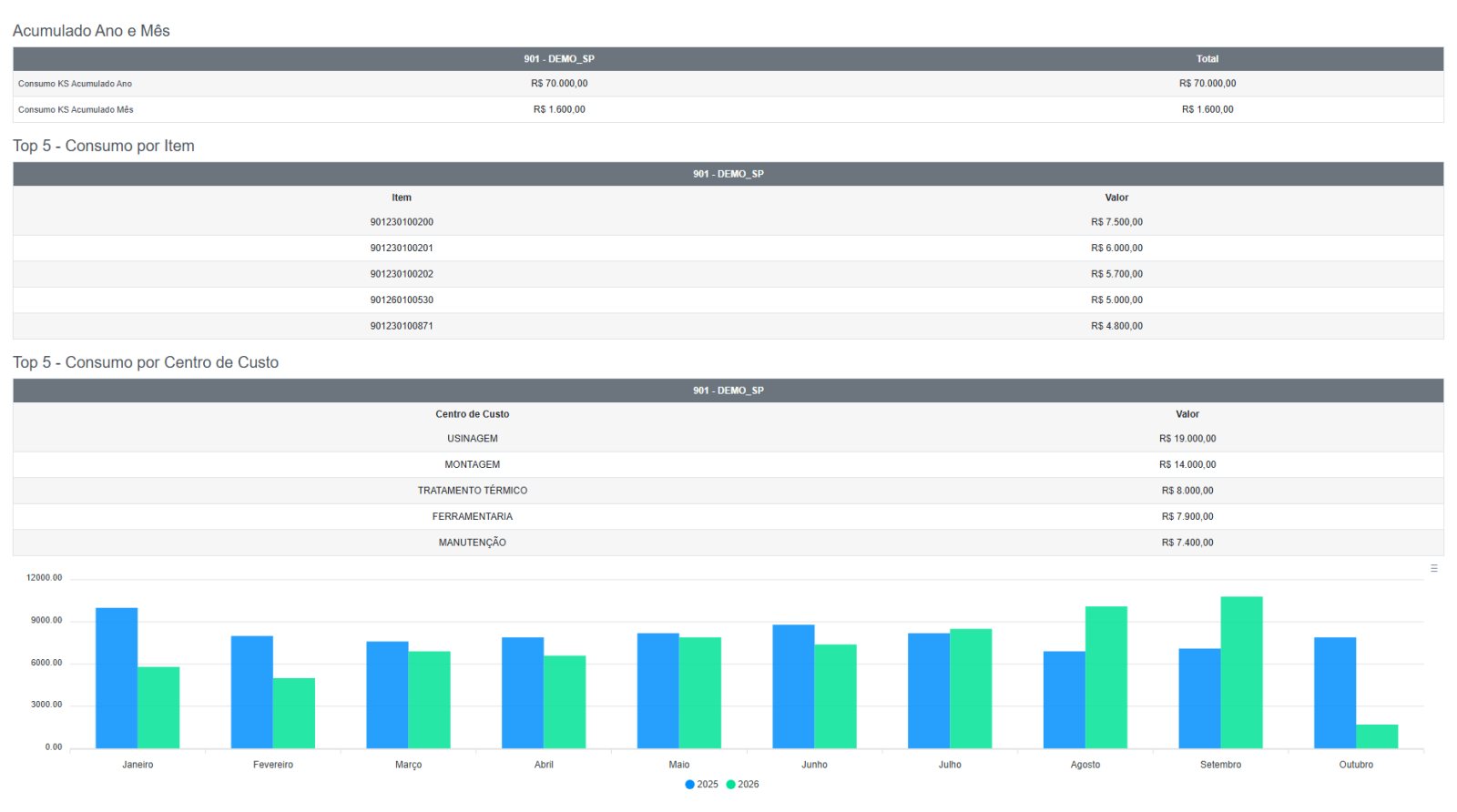
Task: Click the 'R$ 4.800,00' item value
Action: point(1116,326)
